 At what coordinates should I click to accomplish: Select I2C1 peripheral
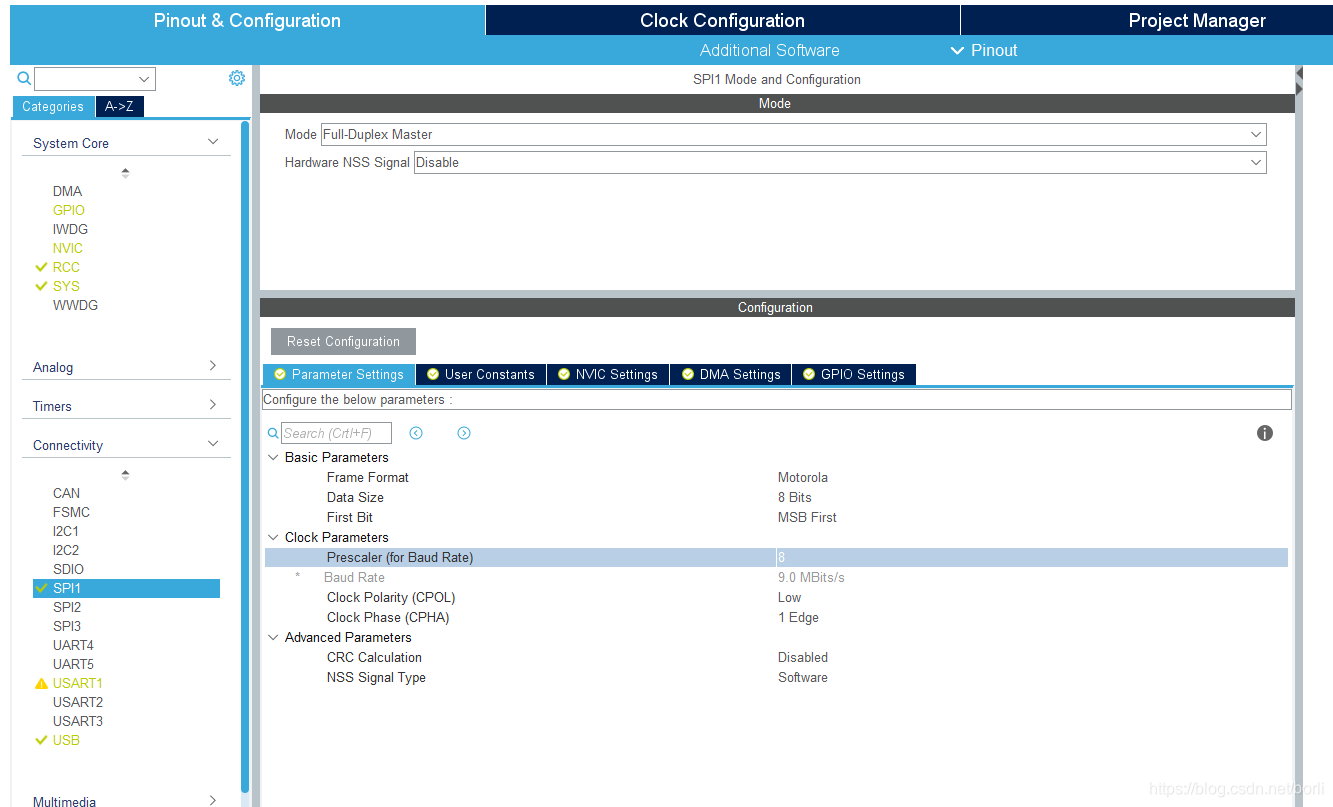pyautogui.click(x=66, y=531)
